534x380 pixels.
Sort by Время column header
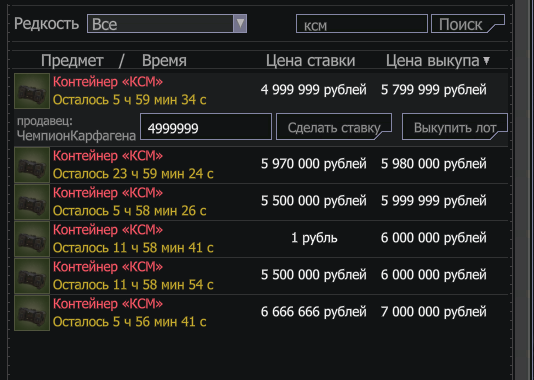[164, 61]
